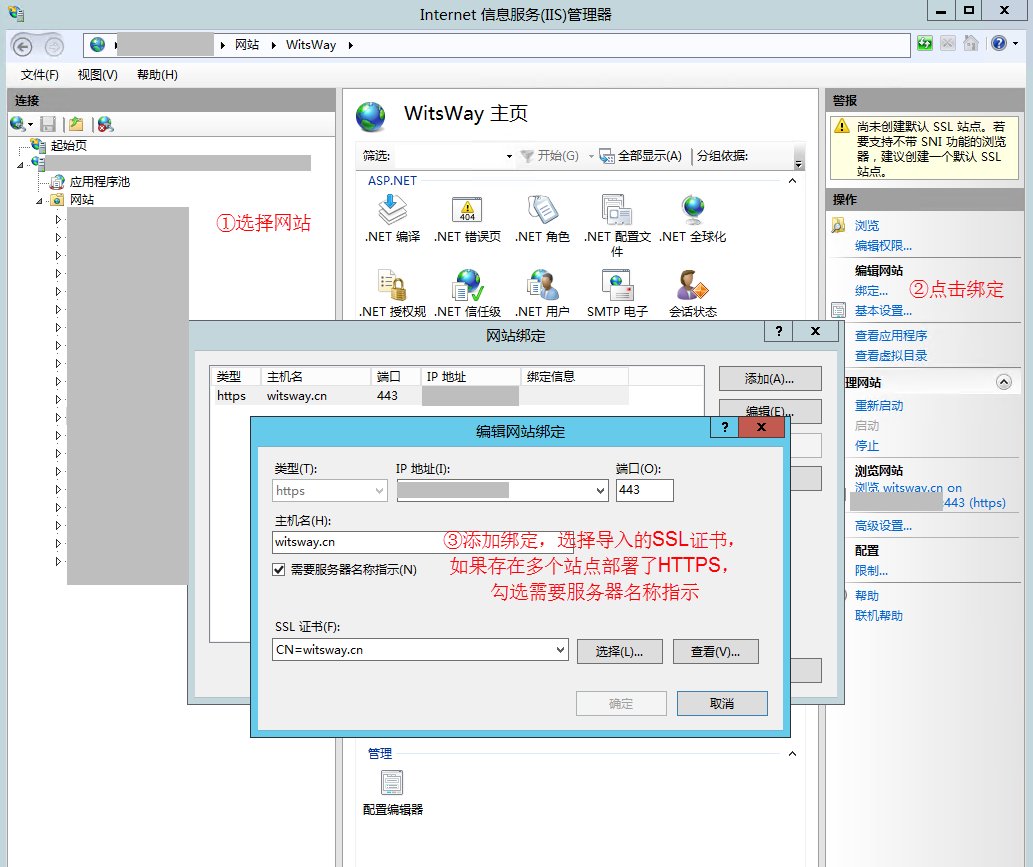Click the create connection globe icon

point(18,124)
